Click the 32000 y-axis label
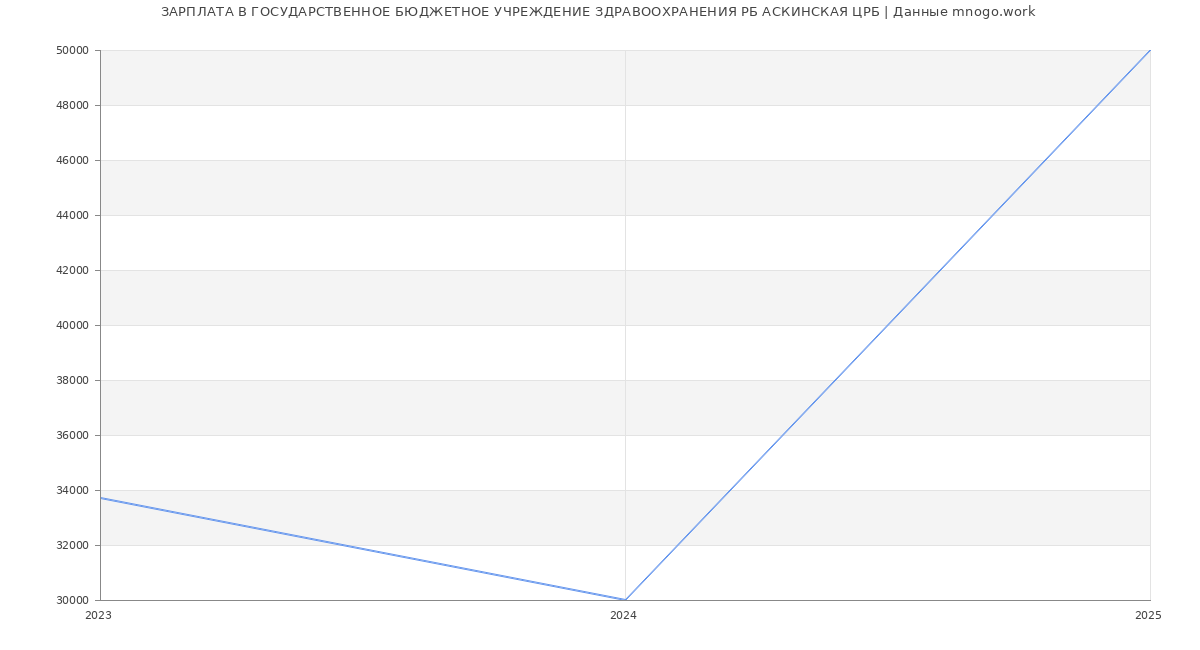The image size is (1200, 650). coord(73,545)
